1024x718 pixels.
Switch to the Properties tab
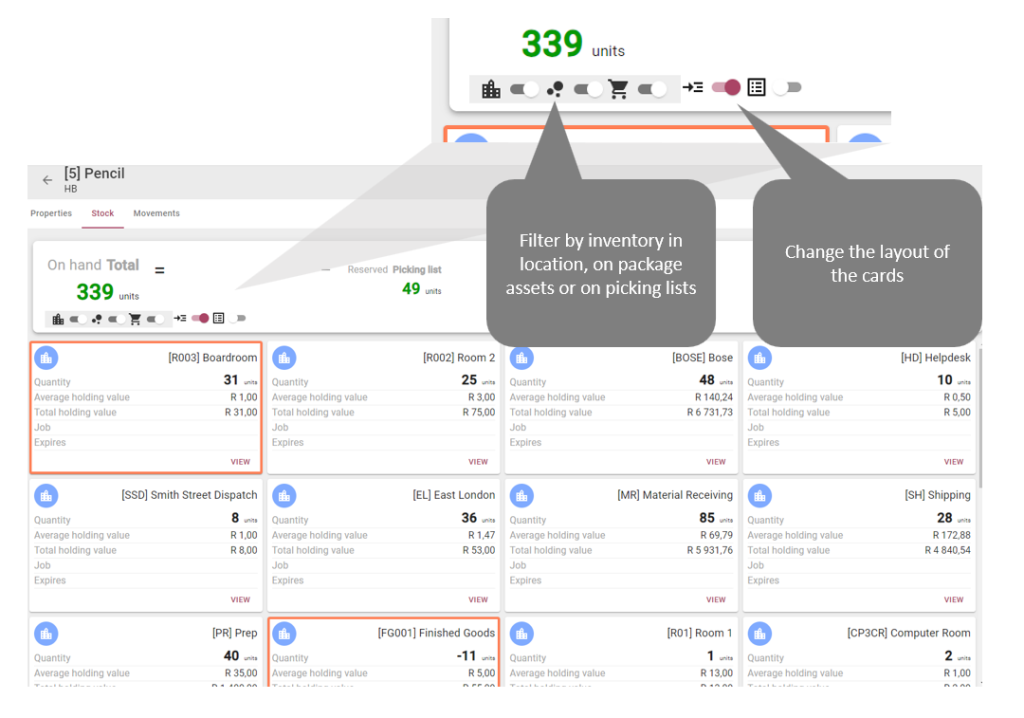pos(51,213)
